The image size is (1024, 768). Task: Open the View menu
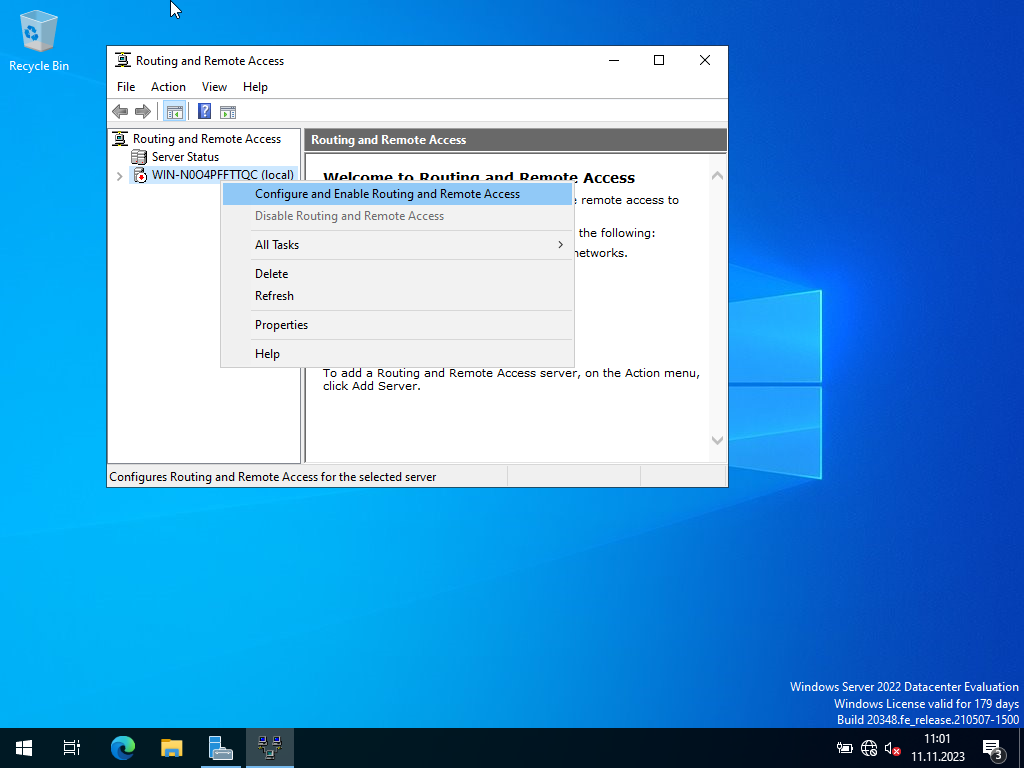tap(214, 87)
